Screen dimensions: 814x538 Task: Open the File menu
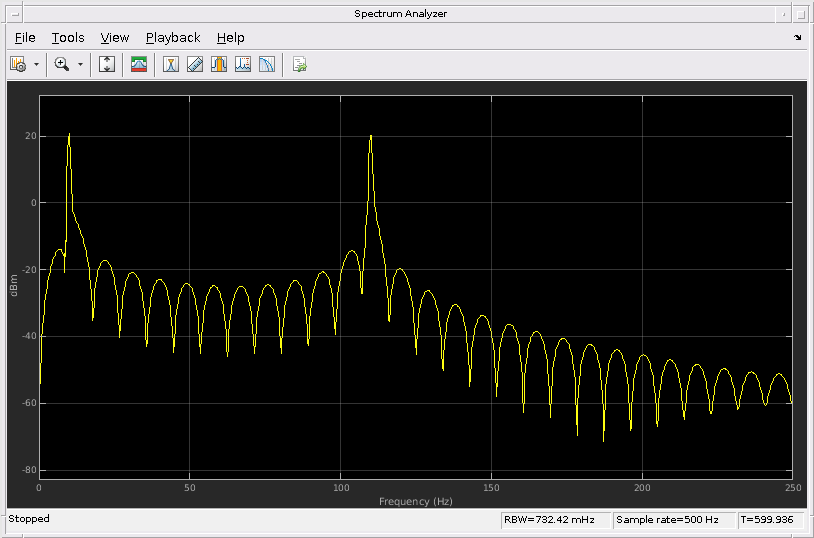tap(25, 37)
